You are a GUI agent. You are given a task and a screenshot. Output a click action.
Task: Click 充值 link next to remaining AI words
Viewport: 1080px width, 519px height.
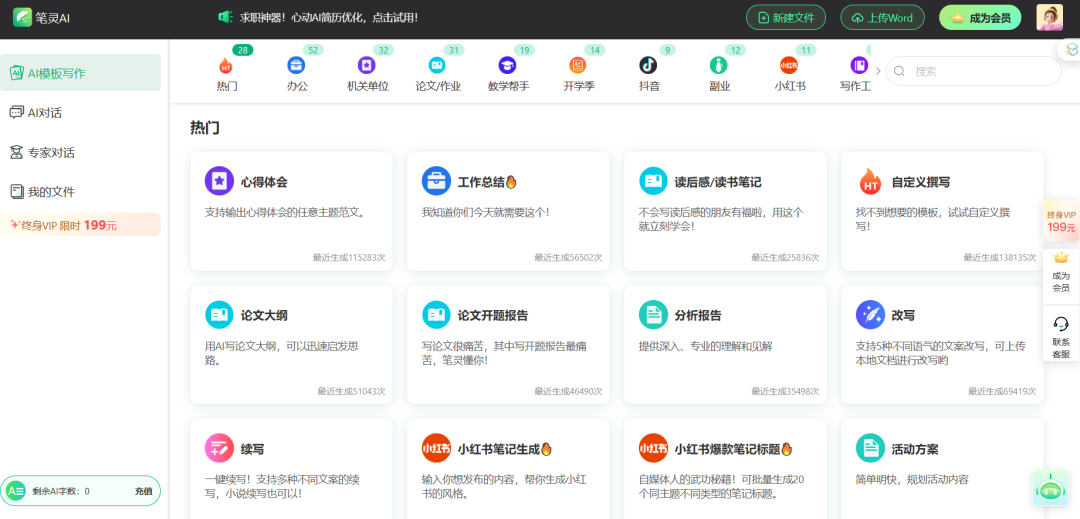pos(143,491)
